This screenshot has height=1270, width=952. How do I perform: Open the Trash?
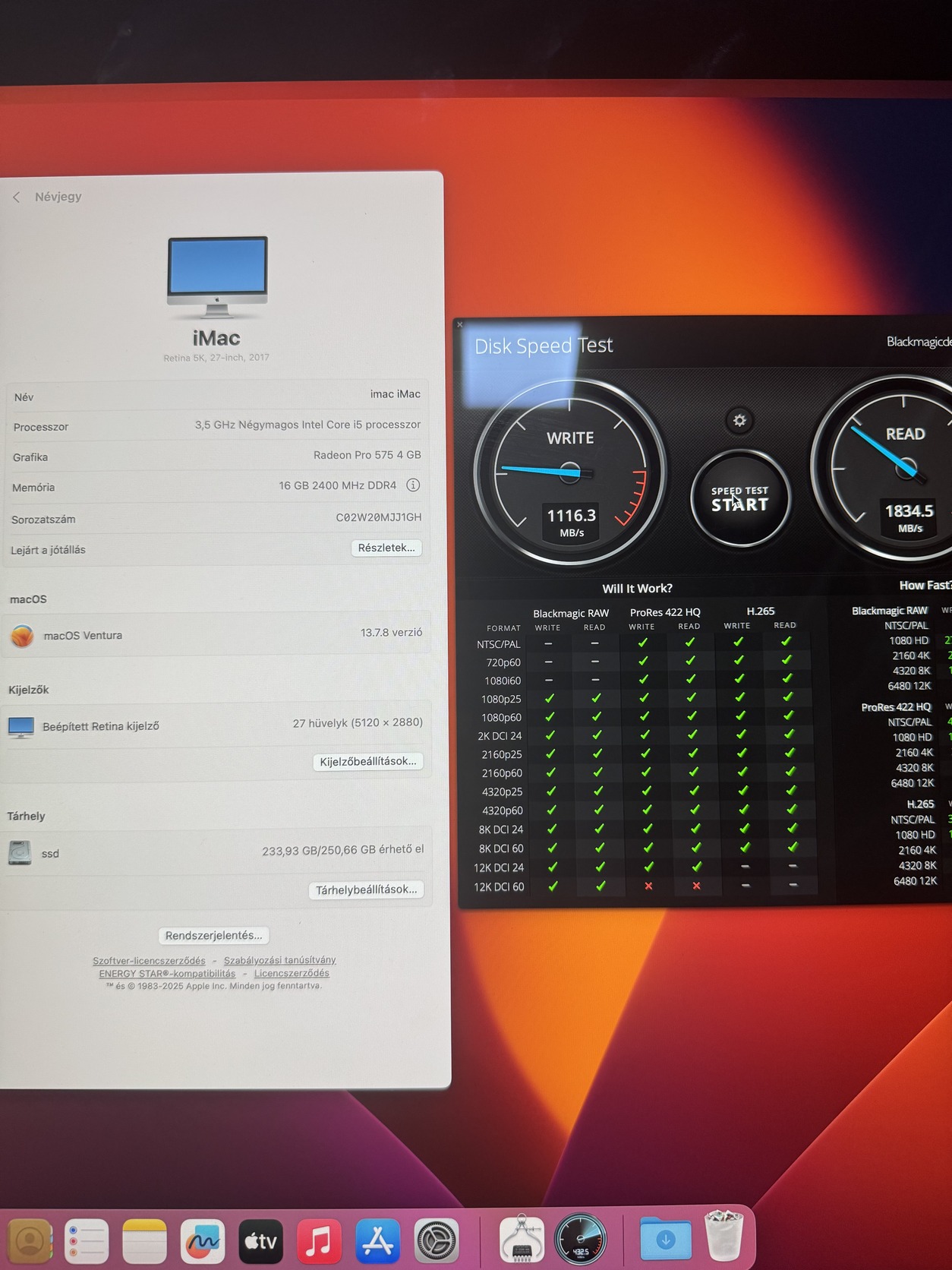point(723,1237)
